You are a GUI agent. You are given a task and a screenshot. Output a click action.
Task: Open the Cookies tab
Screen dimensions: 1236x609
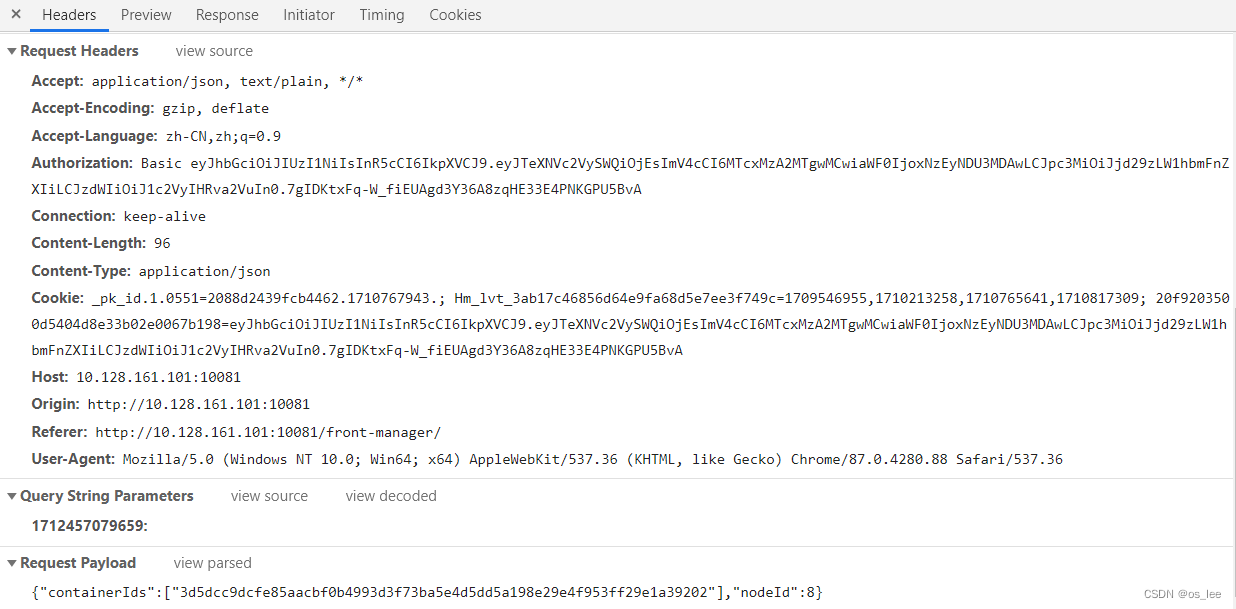tap(455, 14)
